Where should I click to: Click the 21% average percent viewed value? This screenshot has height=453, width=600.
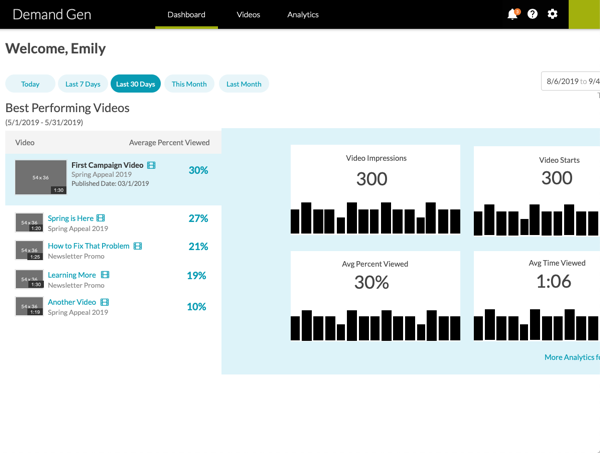pos(198,246)
